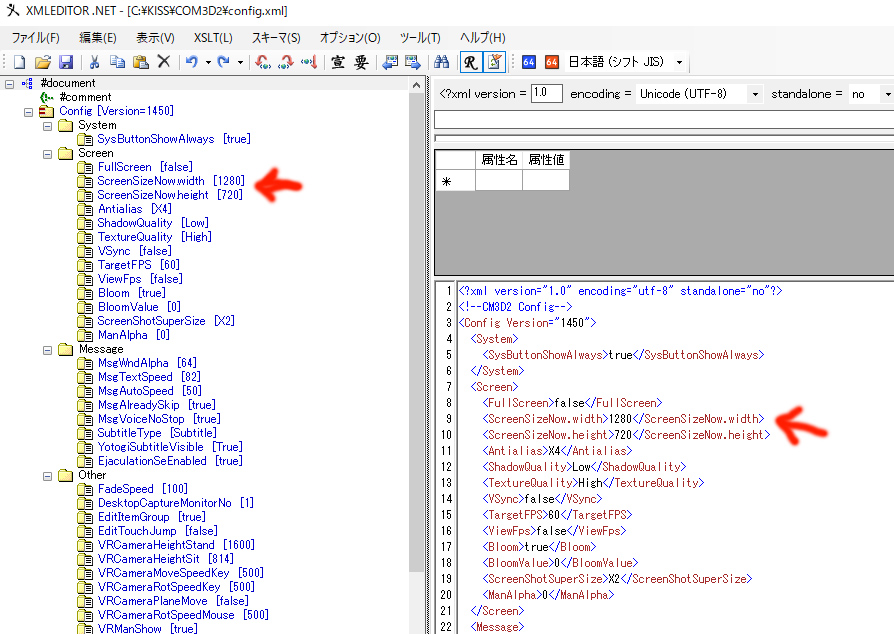
Task: Select the VRCameraHeightStand [1600] node
Action: pyautogui.click(x=176, y=545)
